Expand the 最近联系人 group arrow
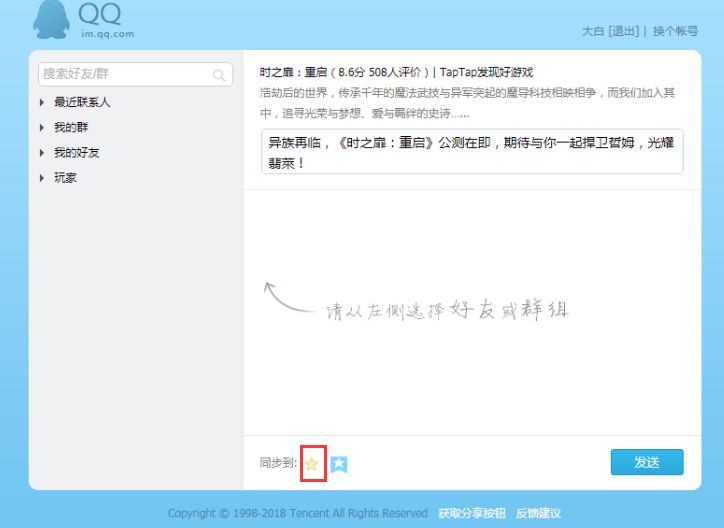This screenshot has height=528, width=724. [42, 102]
